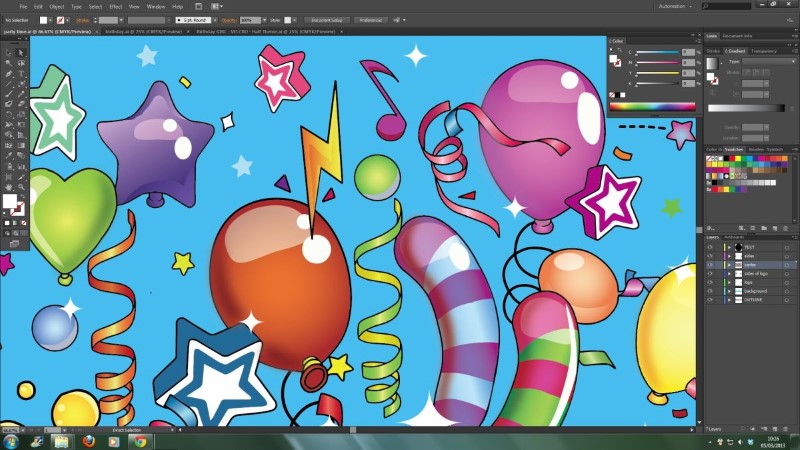Switch to the Transparency panel tab
This screenshot has height=450, width=800.
[763, 50]
